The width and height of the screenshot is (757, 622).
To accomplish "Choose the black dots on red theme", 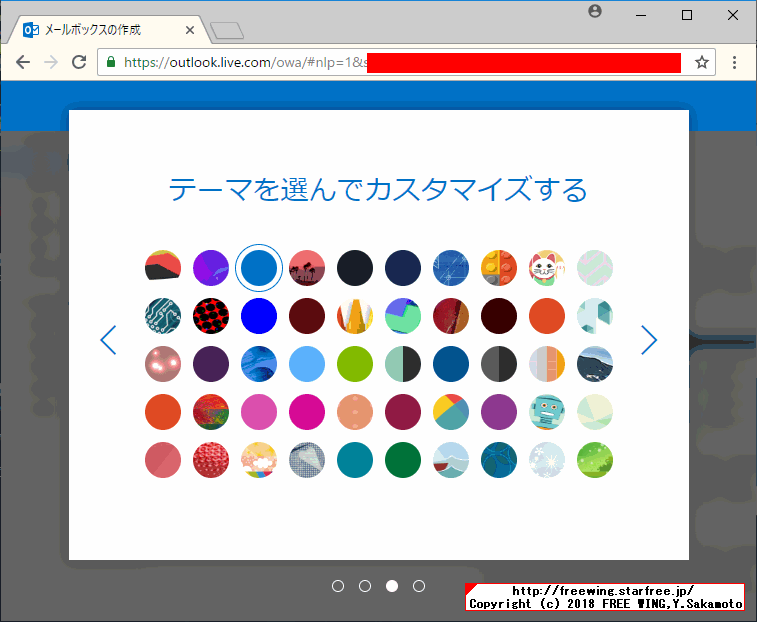I will coord(211,316).
